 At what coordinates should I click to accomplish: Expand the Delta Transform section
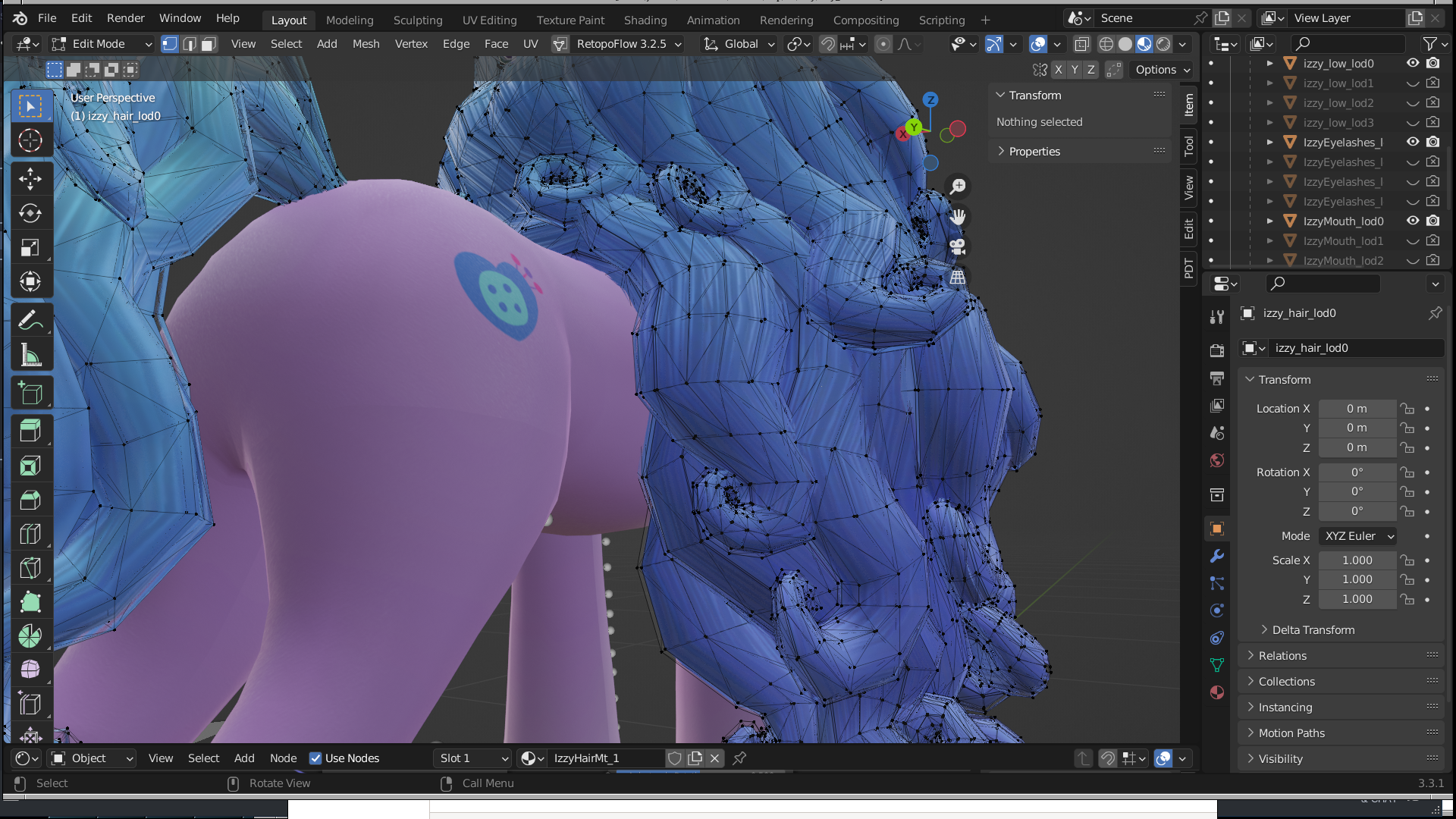[x=1313, y=630]
